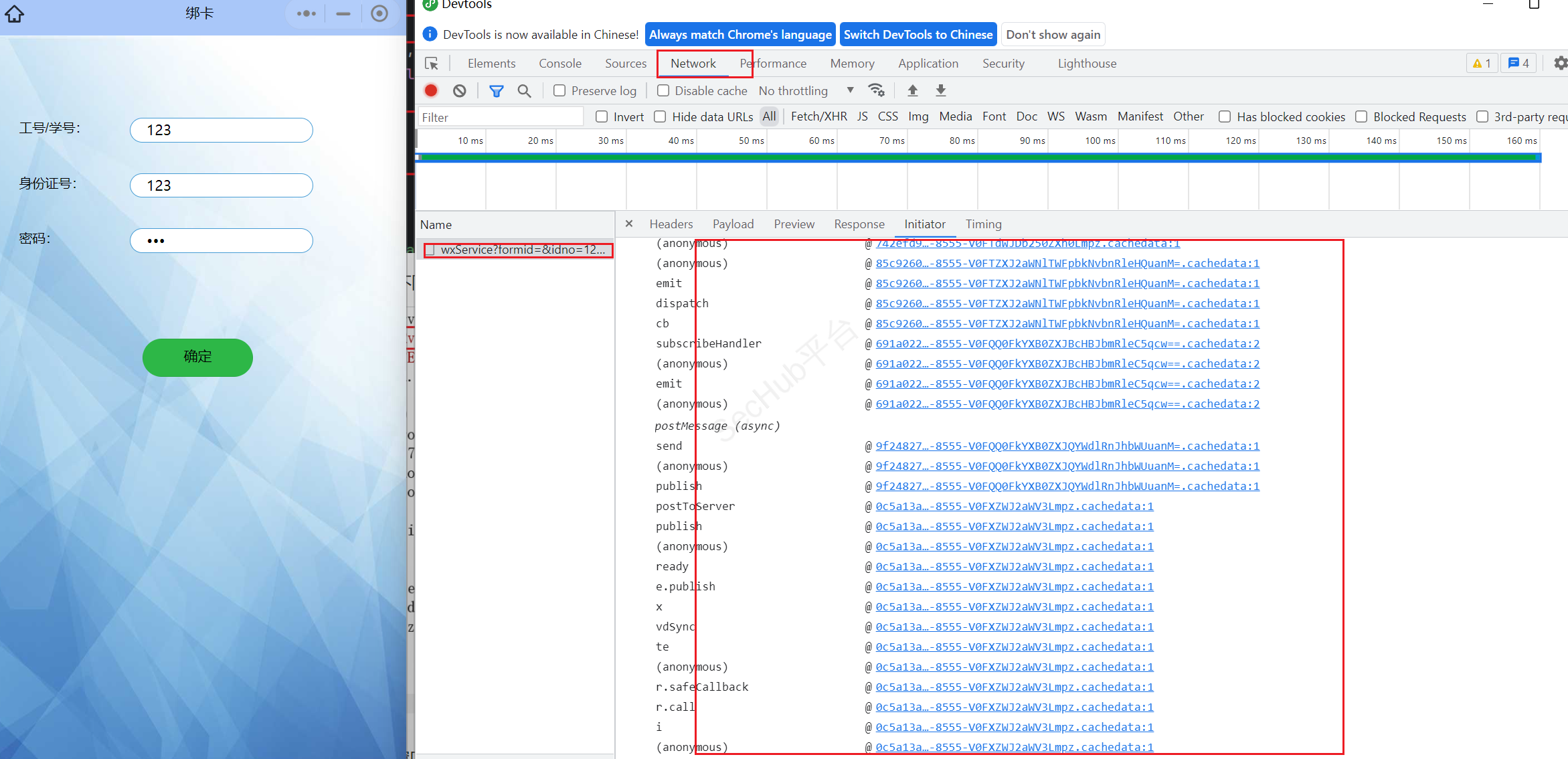This screenshot has width=1568, height=759.
Task: Open the Application tab
Action: [928, 64]
